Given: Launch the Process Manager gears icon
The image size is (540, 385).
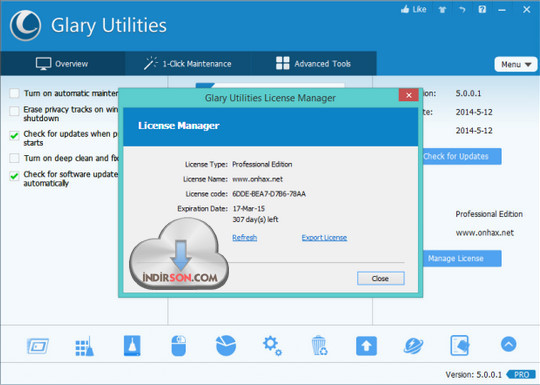Looking at the screenshot, I should [x=272, y=346].
